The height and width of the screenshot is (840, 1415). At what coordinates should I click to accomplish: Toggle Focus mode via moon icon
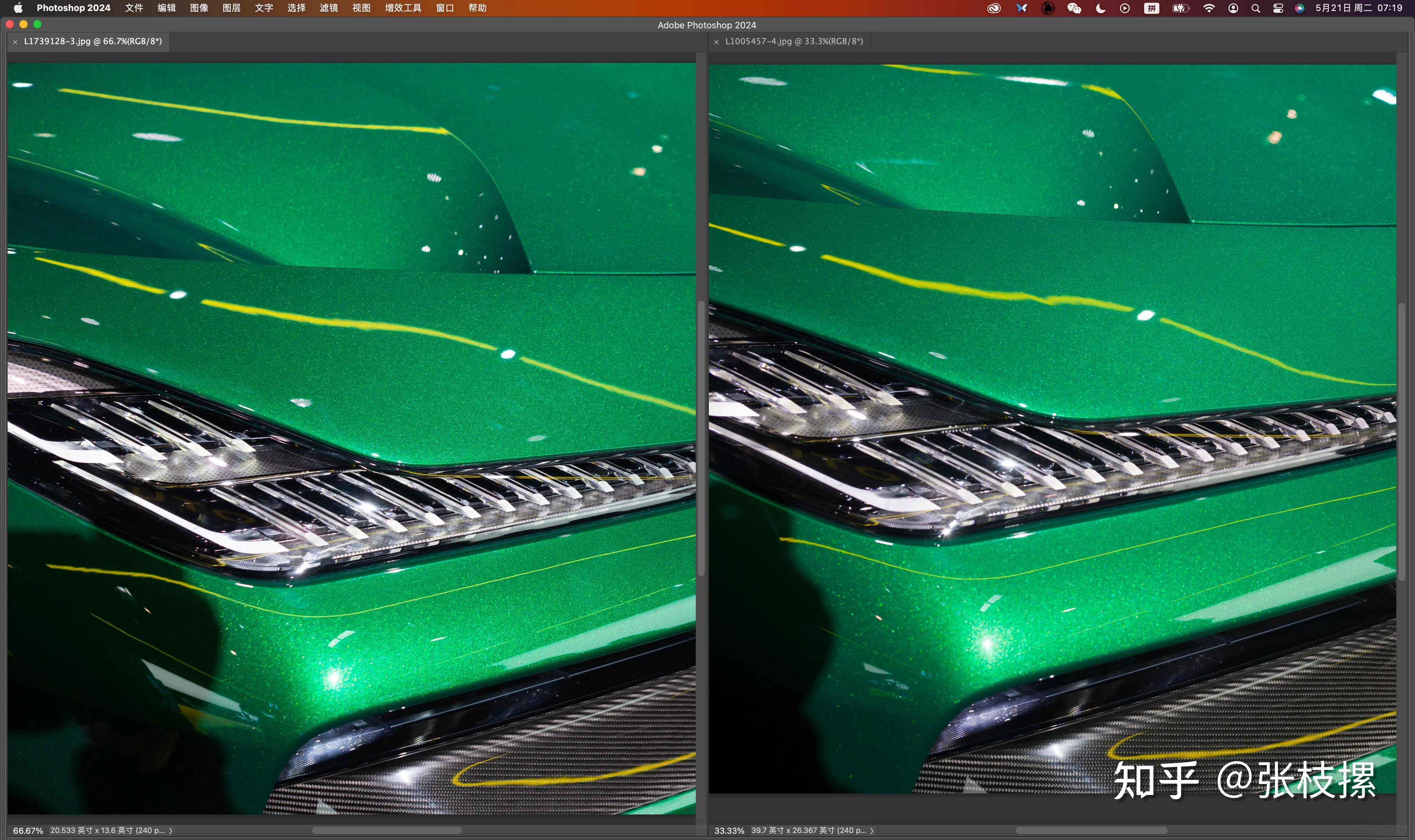click(1100, 8)
